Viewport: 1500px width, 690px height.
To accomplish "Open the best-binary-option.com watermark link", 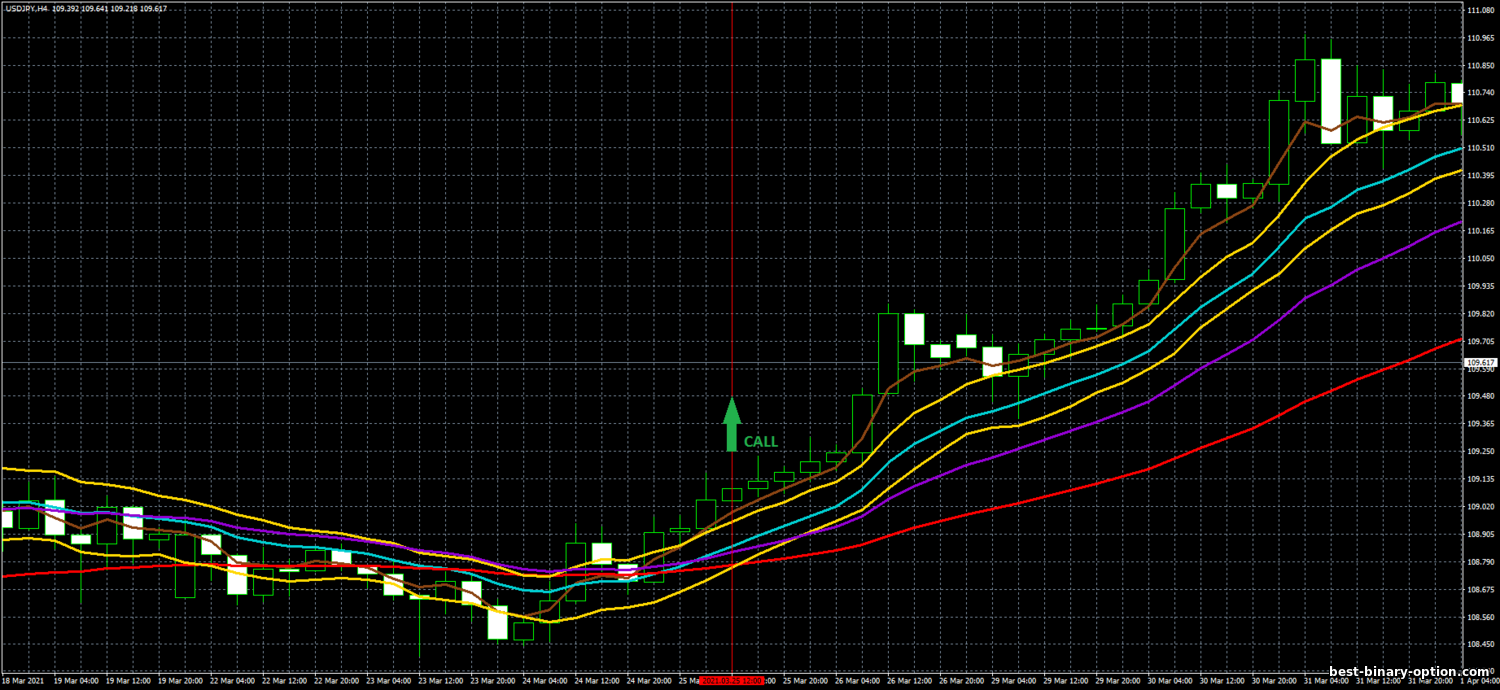I will [1409, 672].
